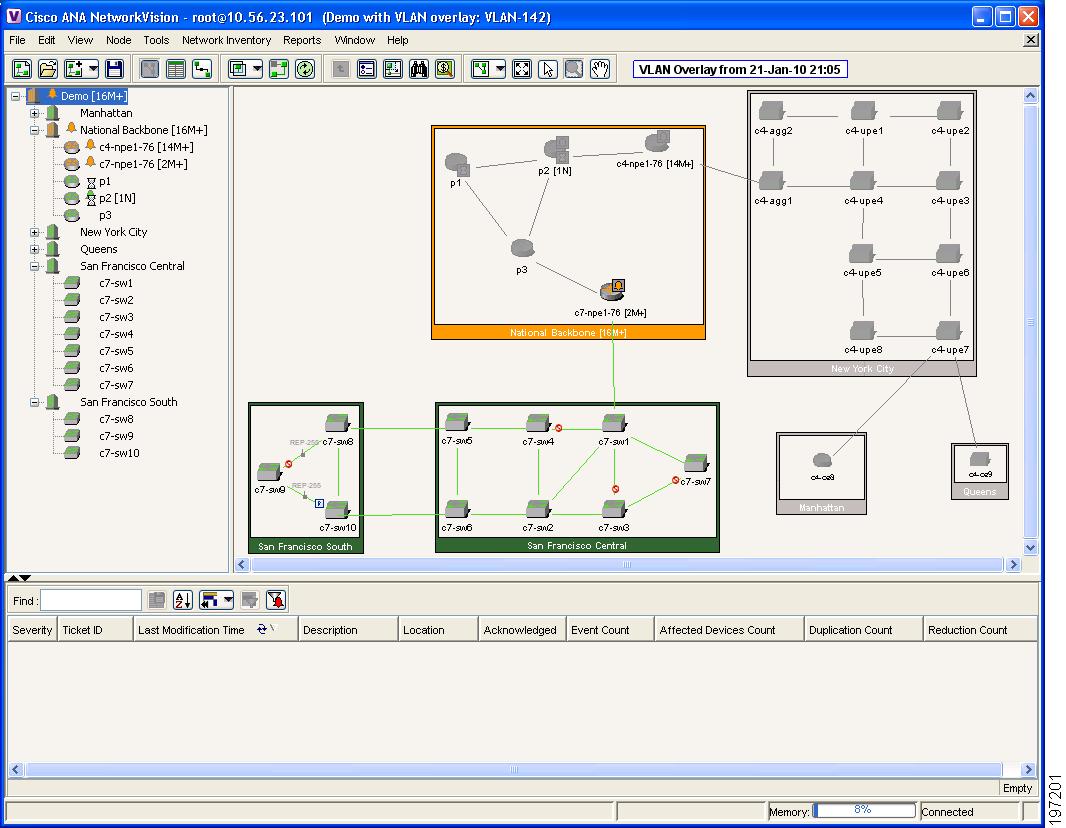Click the Fit in Window icon

click(521, 69)
